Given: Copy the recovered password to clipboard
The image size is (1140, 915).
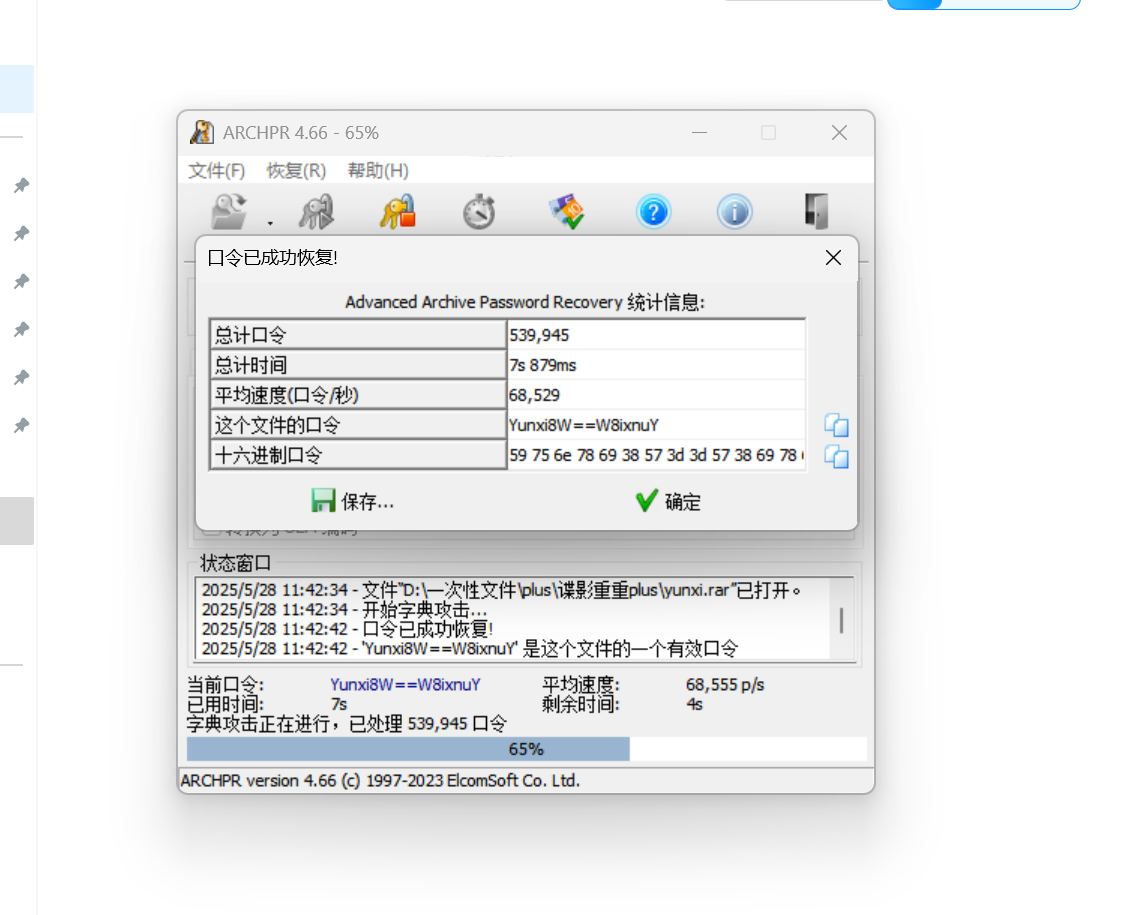Looking at the screenshot, I should coord(836,425).
